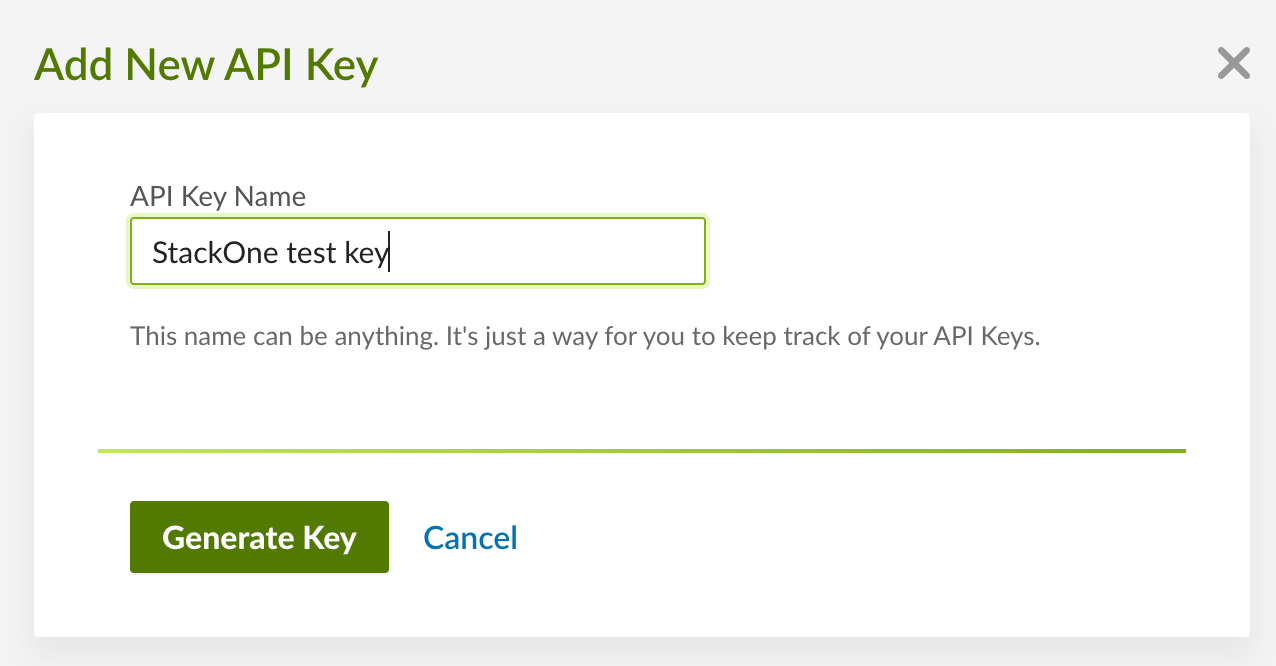The height and width of the screenshot is (666, 1276).
Task: Focus the API Key Name text field
Action: click(418, 252)
